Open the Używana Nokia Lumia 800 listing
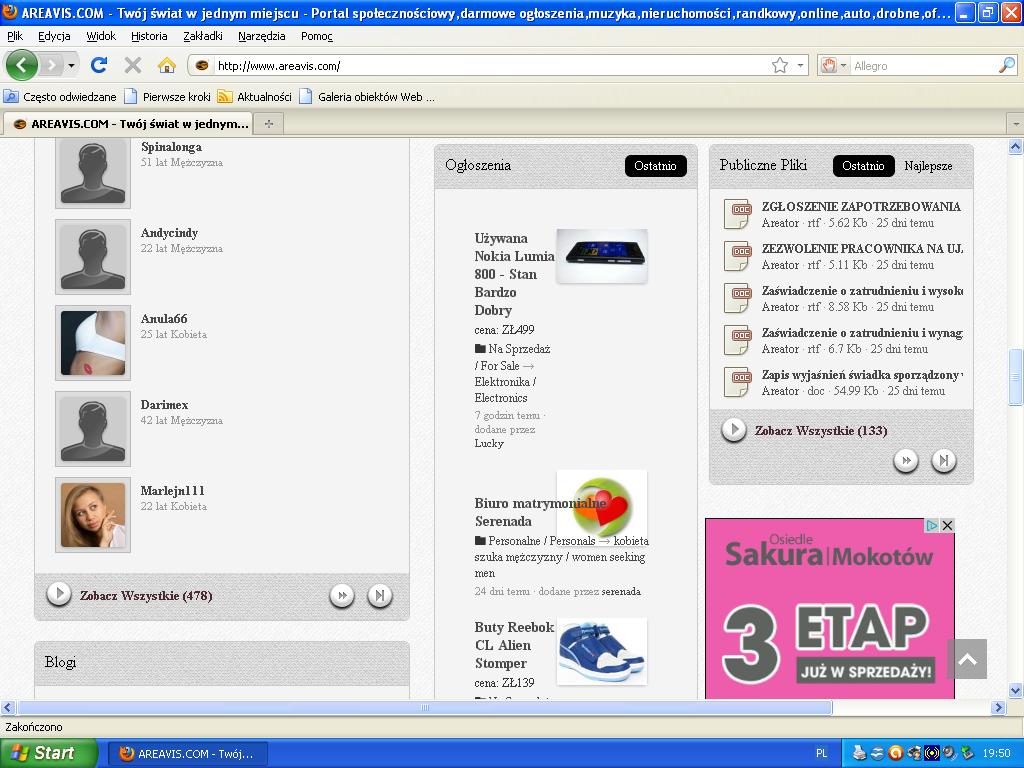Viewport: 1024px width, 768px height. [514, 274]
